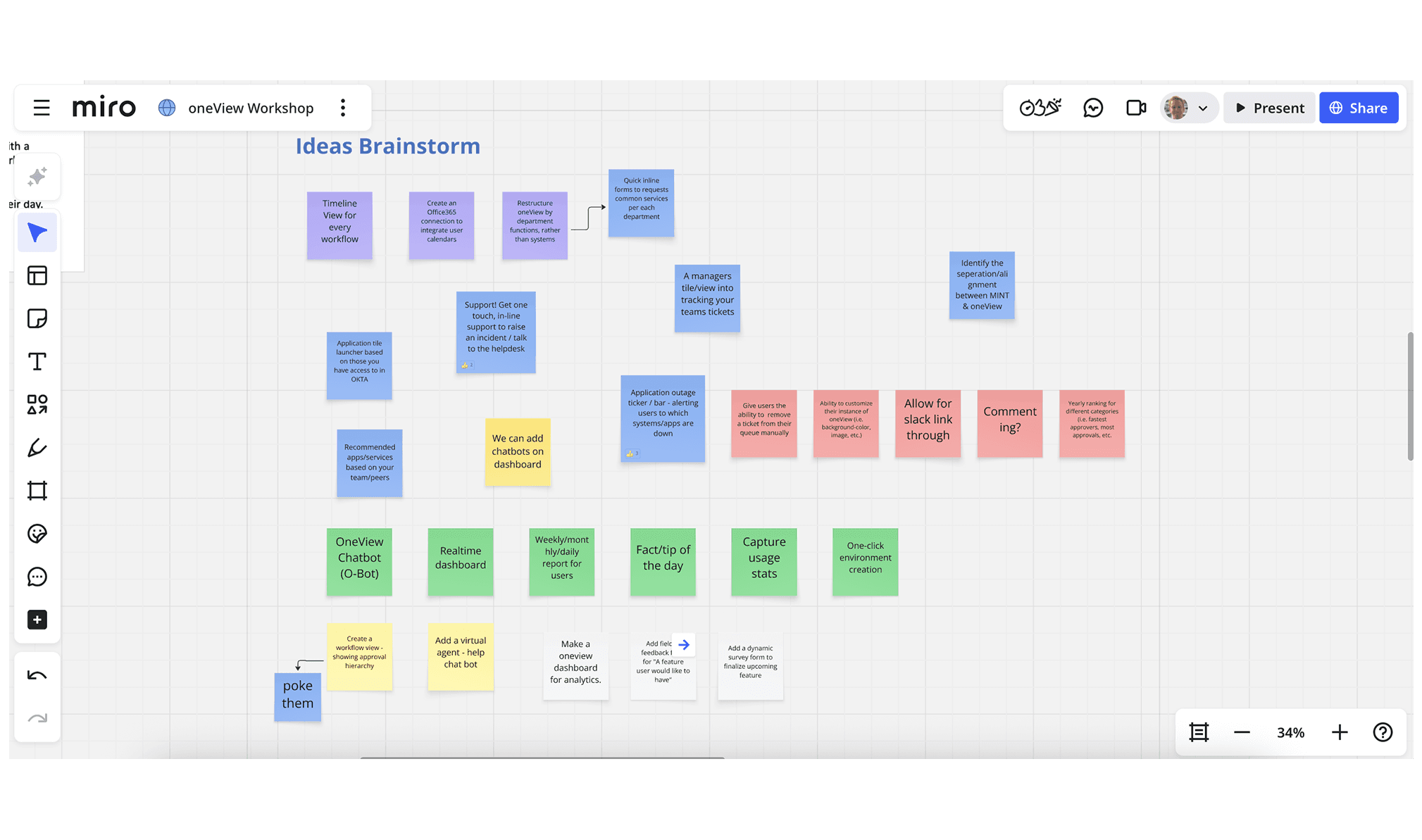This screenshot has height=840, width=1422.
Task: Open the hamburger main menu
Action: click(42, 108)
